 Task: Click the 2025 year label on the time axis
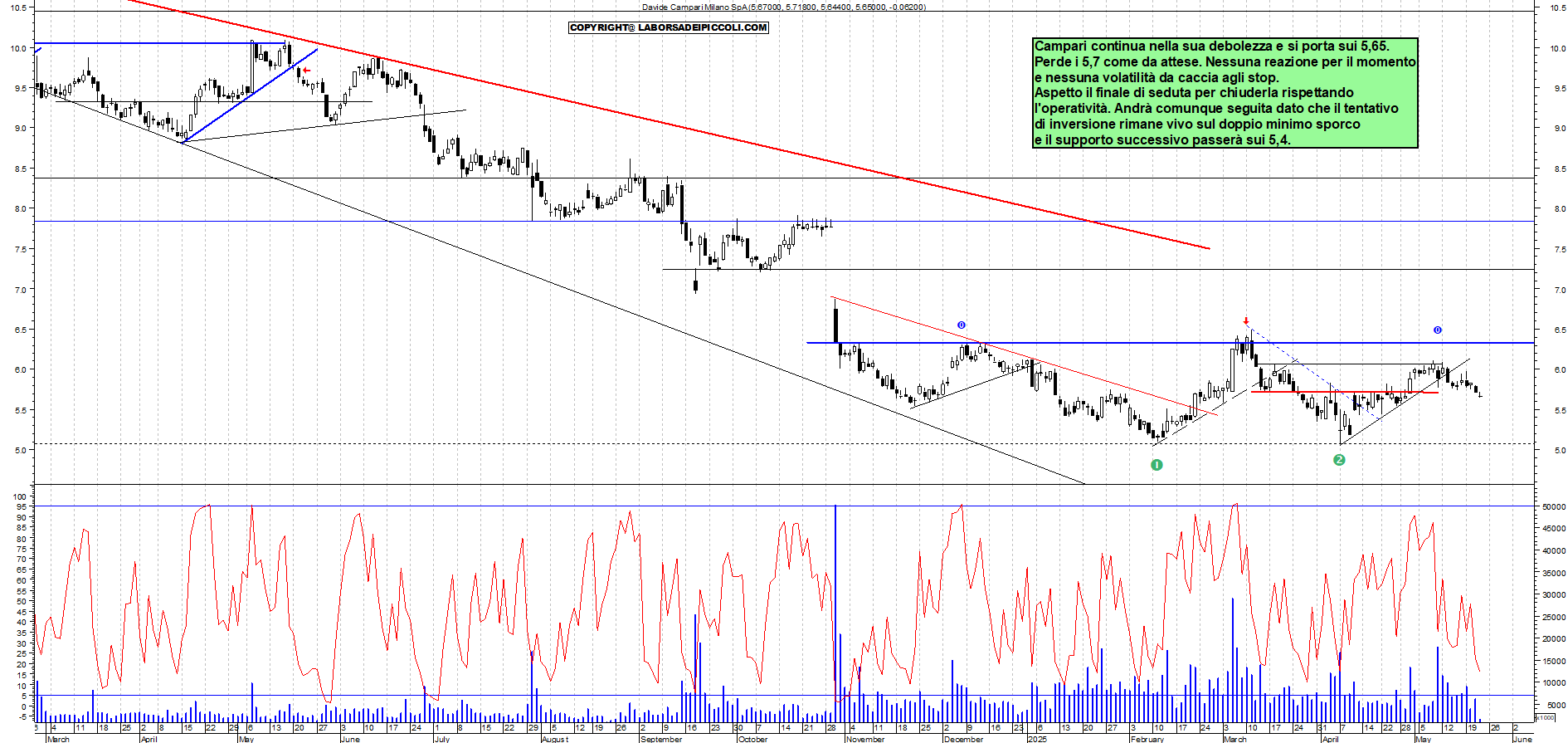tap(1037, 738)
